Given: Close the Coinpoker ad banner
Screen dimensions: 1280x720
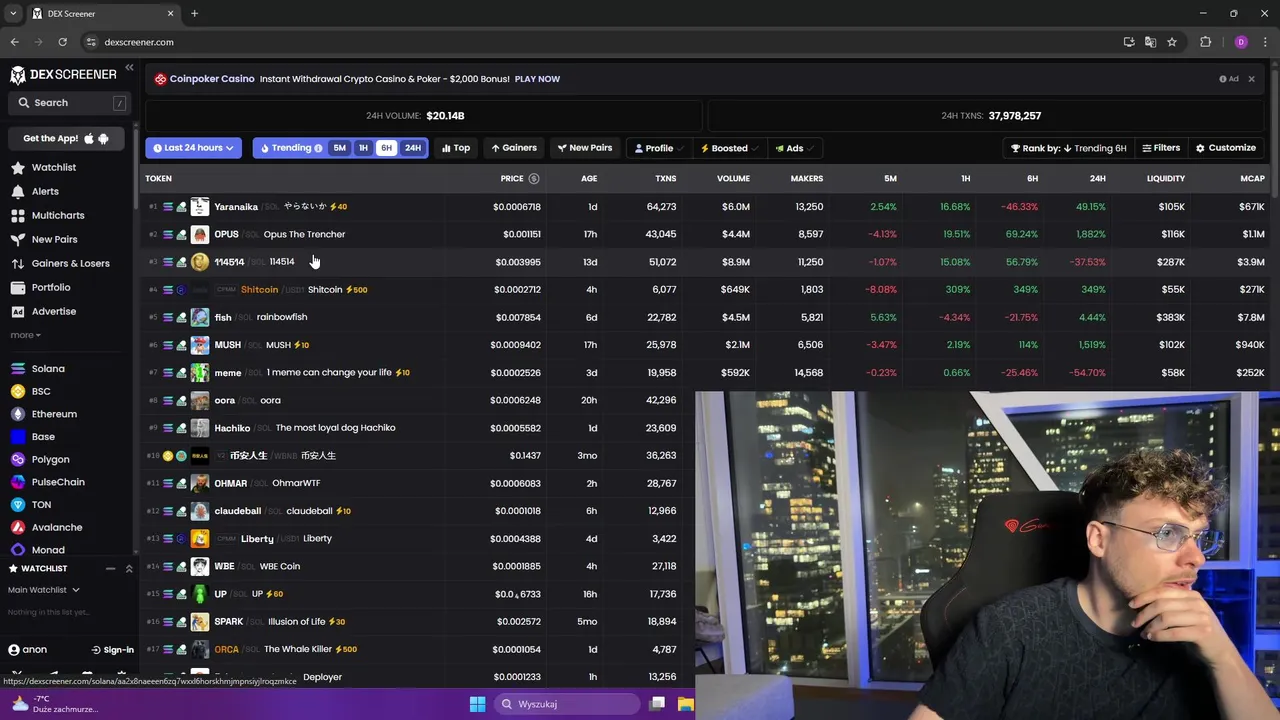Looking at the screenshot, I should point(1251,79).
